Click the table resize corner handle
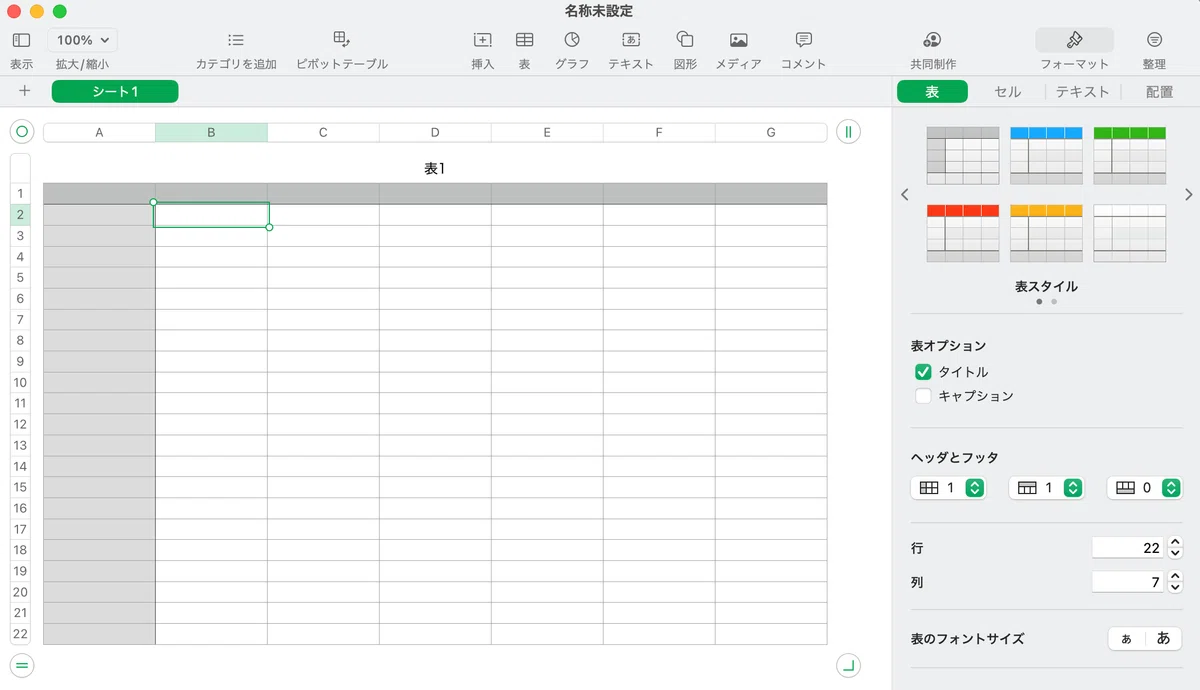Screen dimensions: 1200x690 tap(848, 665)
